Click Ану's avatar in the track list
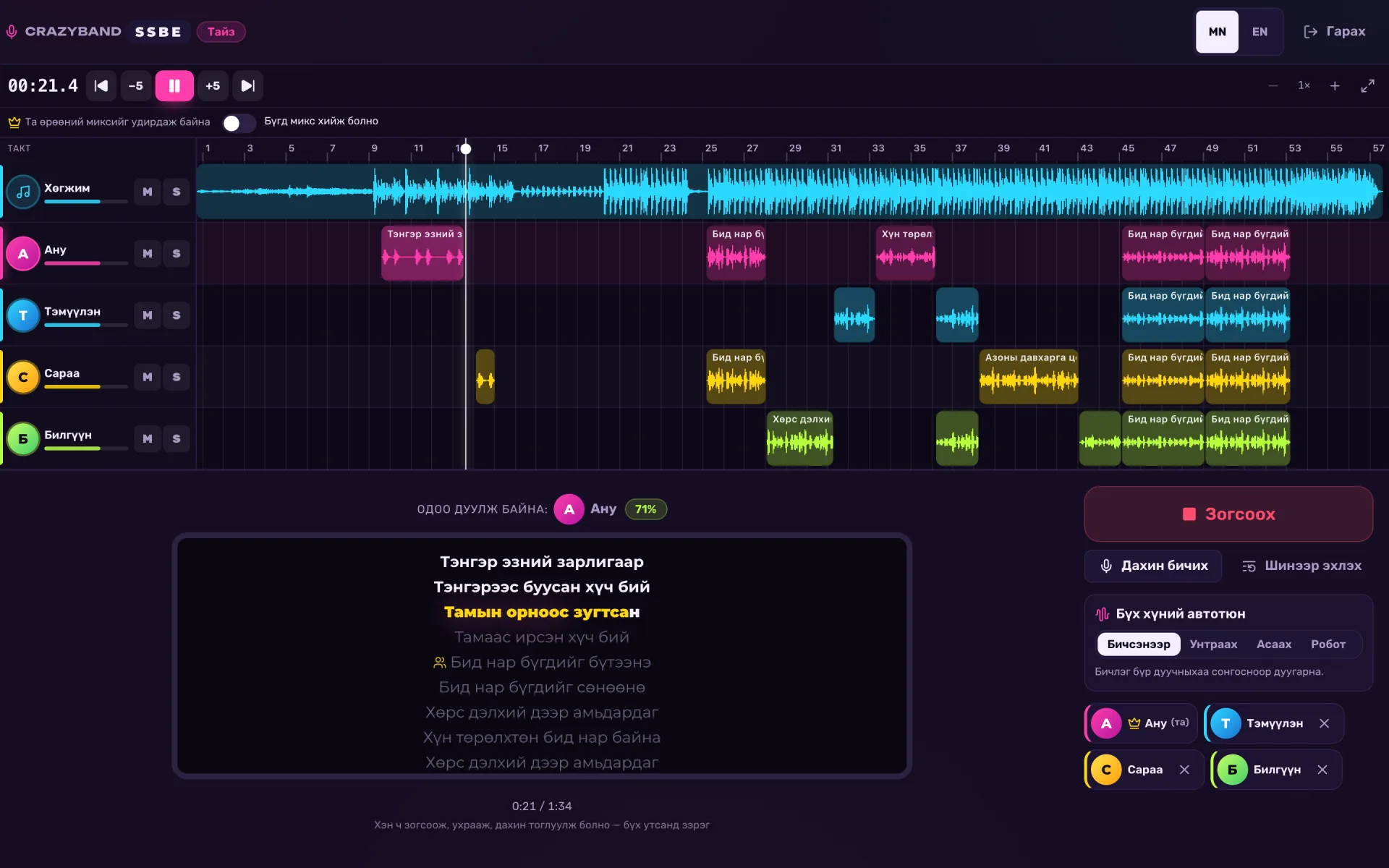1389x868 pixels. tap(23, 254)
